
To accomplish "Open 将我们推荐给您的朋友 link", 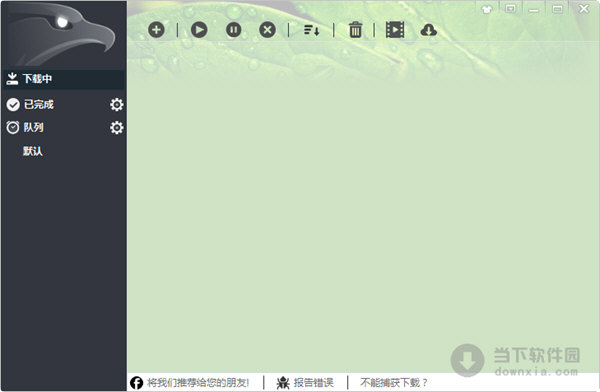I will 198,382.
